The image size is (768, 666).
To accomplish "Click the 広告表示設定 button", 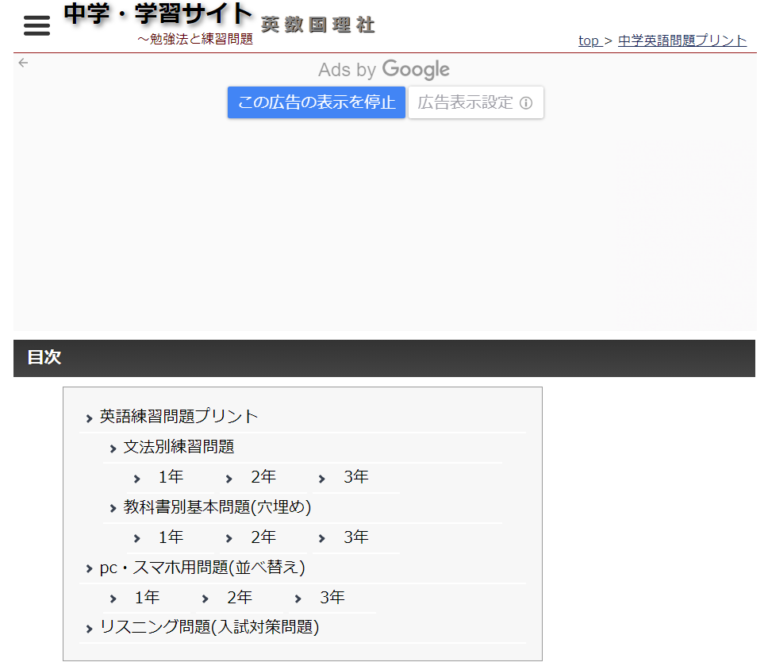I will pos(476,102).
